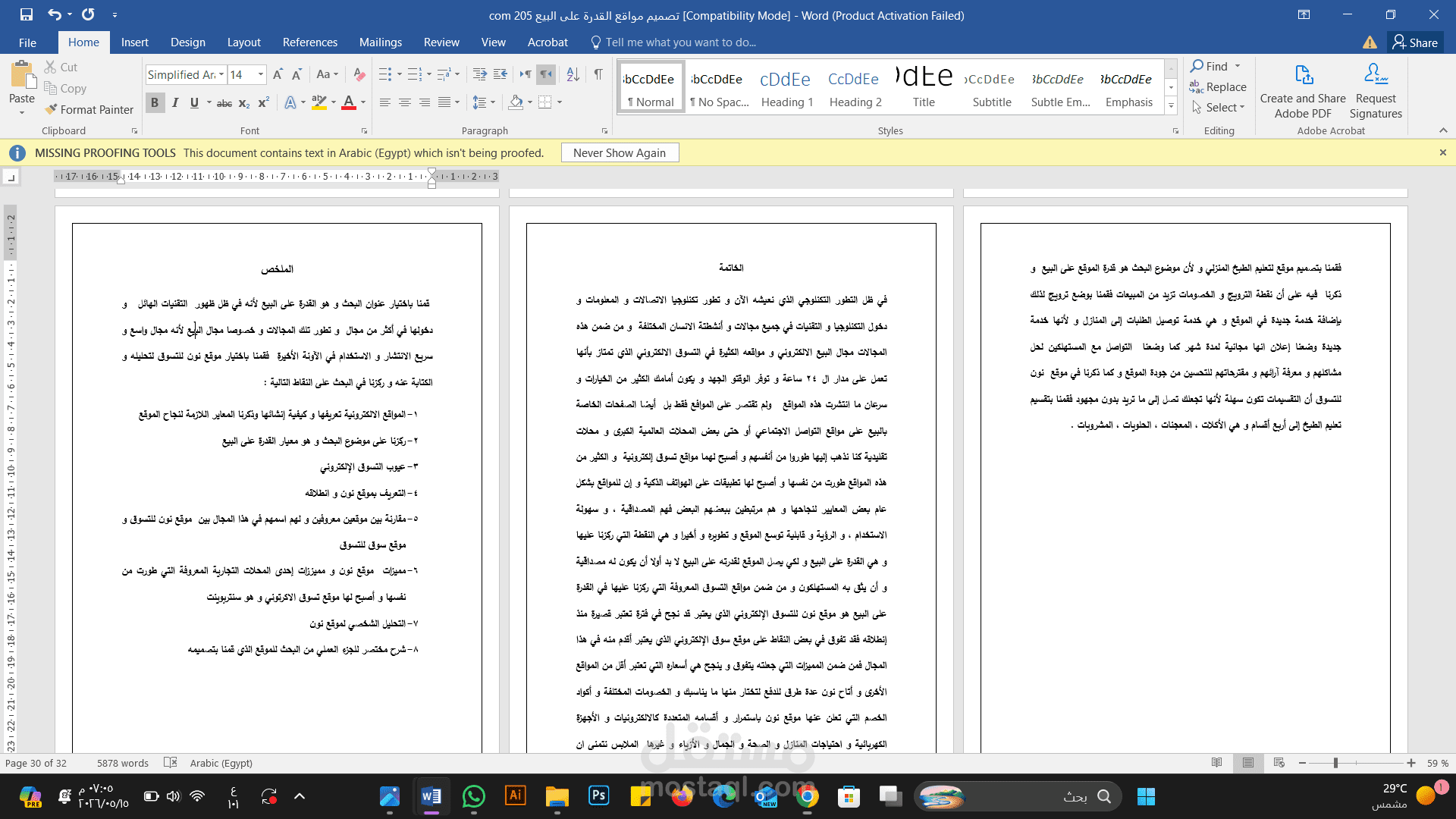Screen dimensions: 1456x819
Task: Toggle left-to-right text direction
Action: [525, 74]
